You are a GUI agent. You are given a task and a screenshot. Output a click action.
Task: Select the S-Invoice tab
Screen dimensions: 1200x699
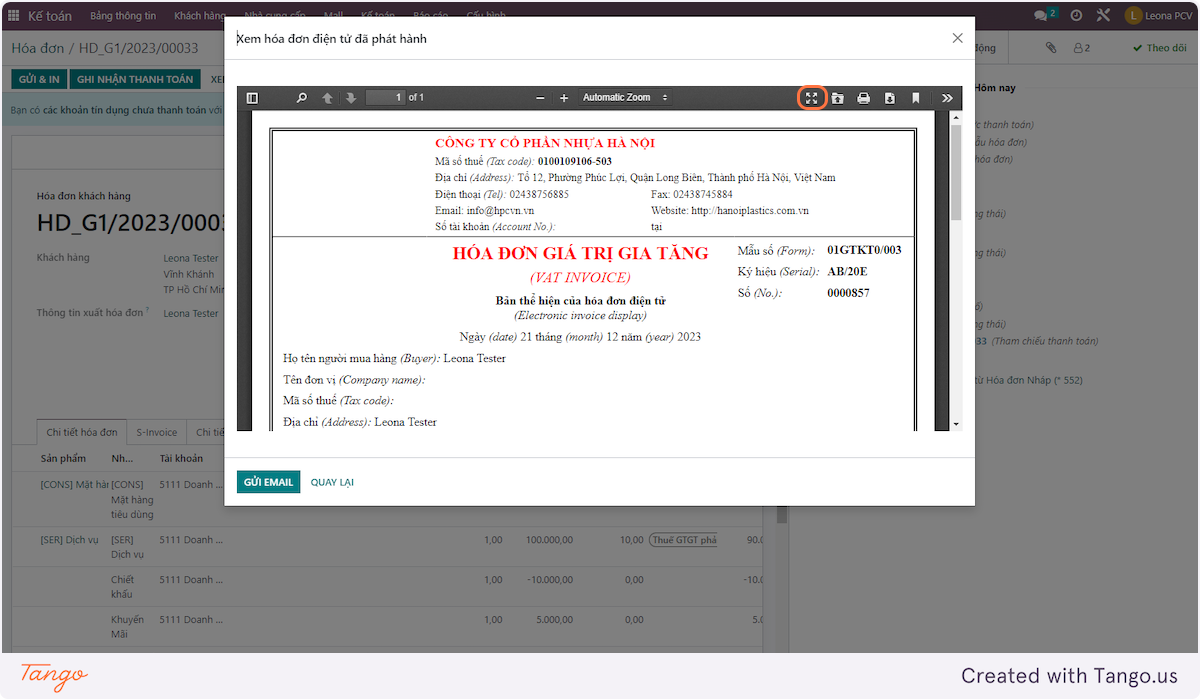(157, 432)
